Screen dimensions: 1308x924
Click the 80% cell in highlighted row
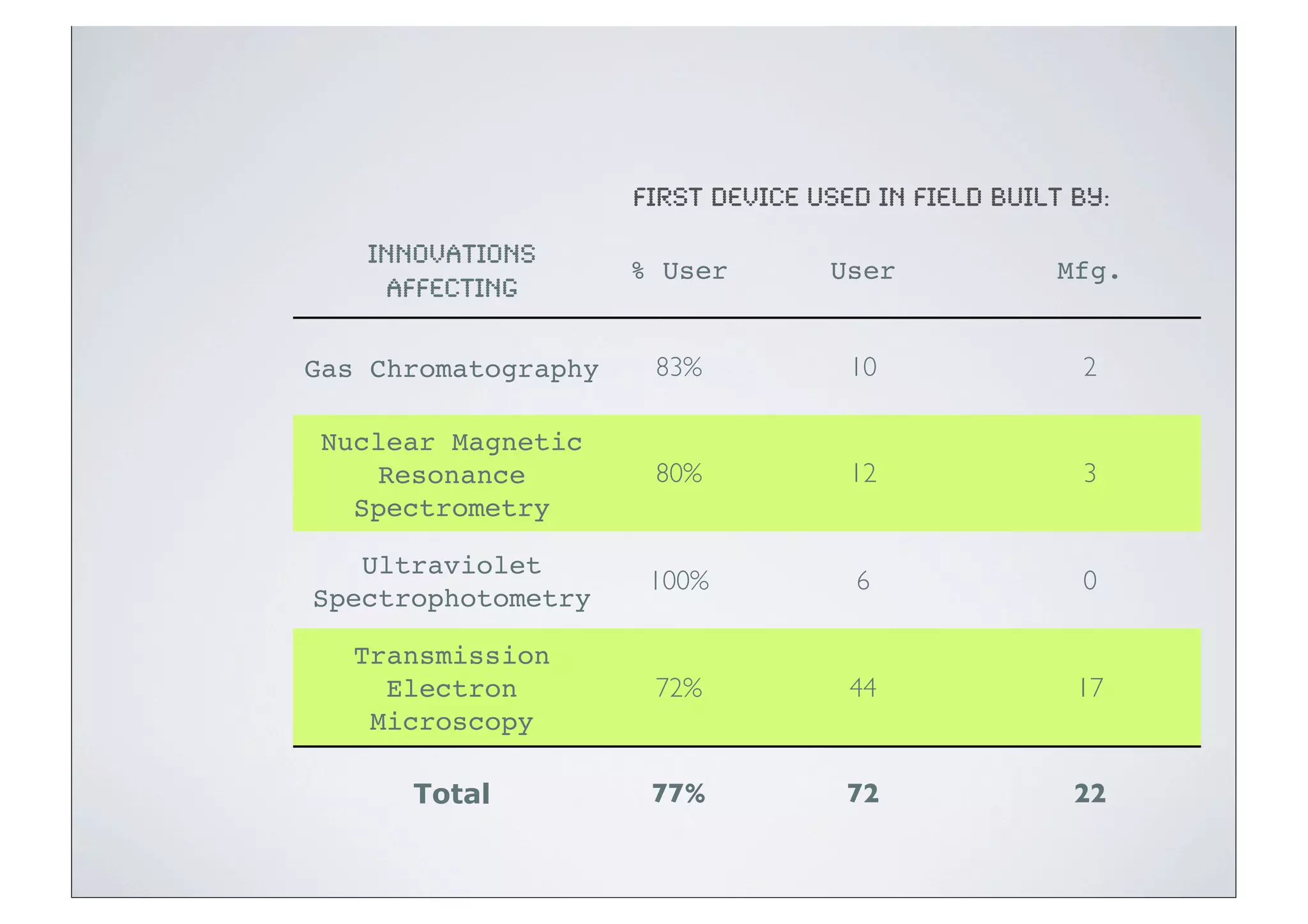[679, 474]
